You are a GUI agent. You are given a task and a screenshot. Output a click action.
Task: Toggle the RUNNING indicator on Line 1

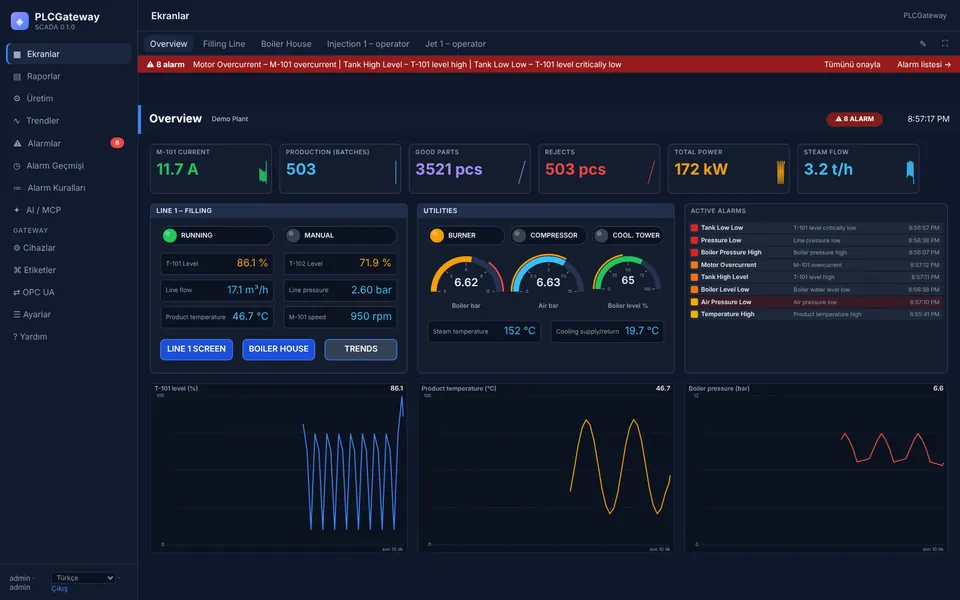tap(217, 235)
